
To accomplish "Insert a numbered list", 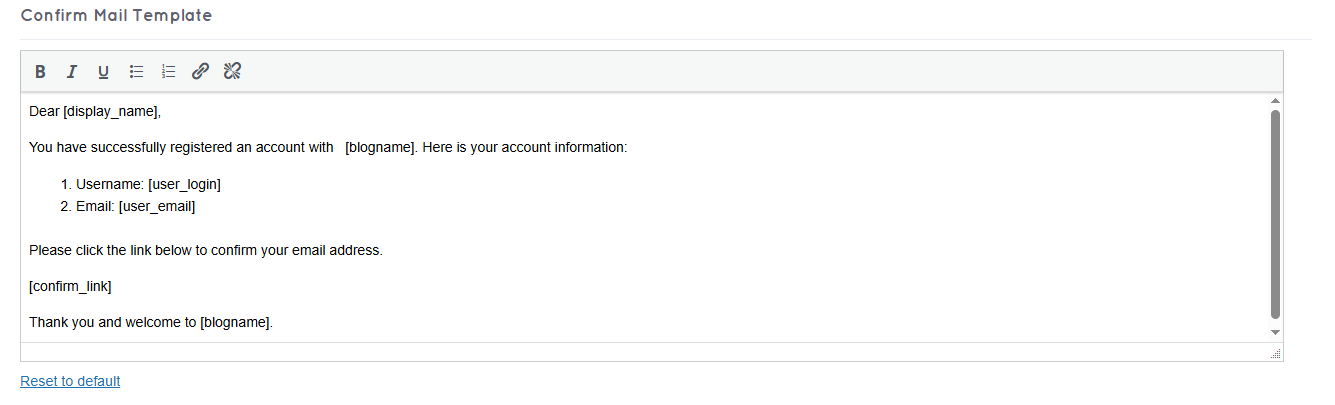I will tap(169, 71).
